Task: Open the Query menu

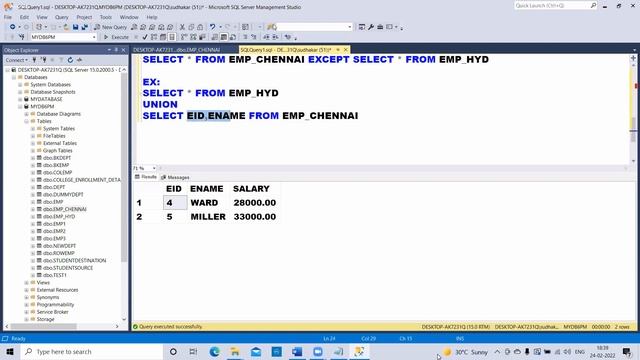Action: (62, 17)
